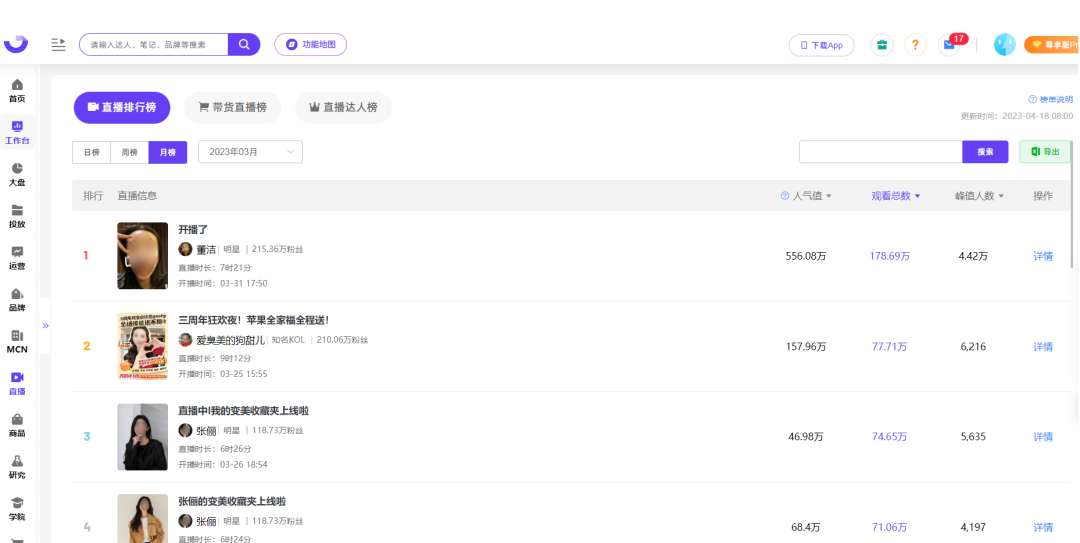Switch to 直播达人榜 tab

pos(343,107)
